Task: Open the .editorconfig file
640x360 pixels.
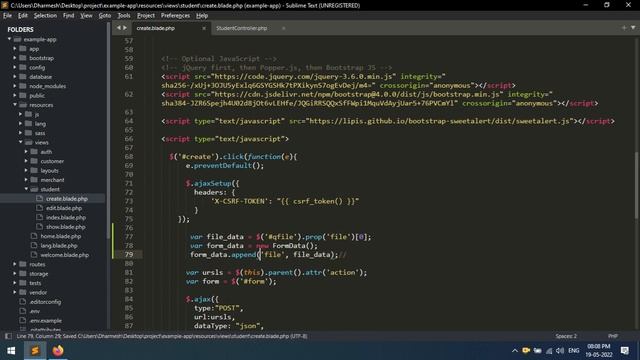Action: point(45,302)
